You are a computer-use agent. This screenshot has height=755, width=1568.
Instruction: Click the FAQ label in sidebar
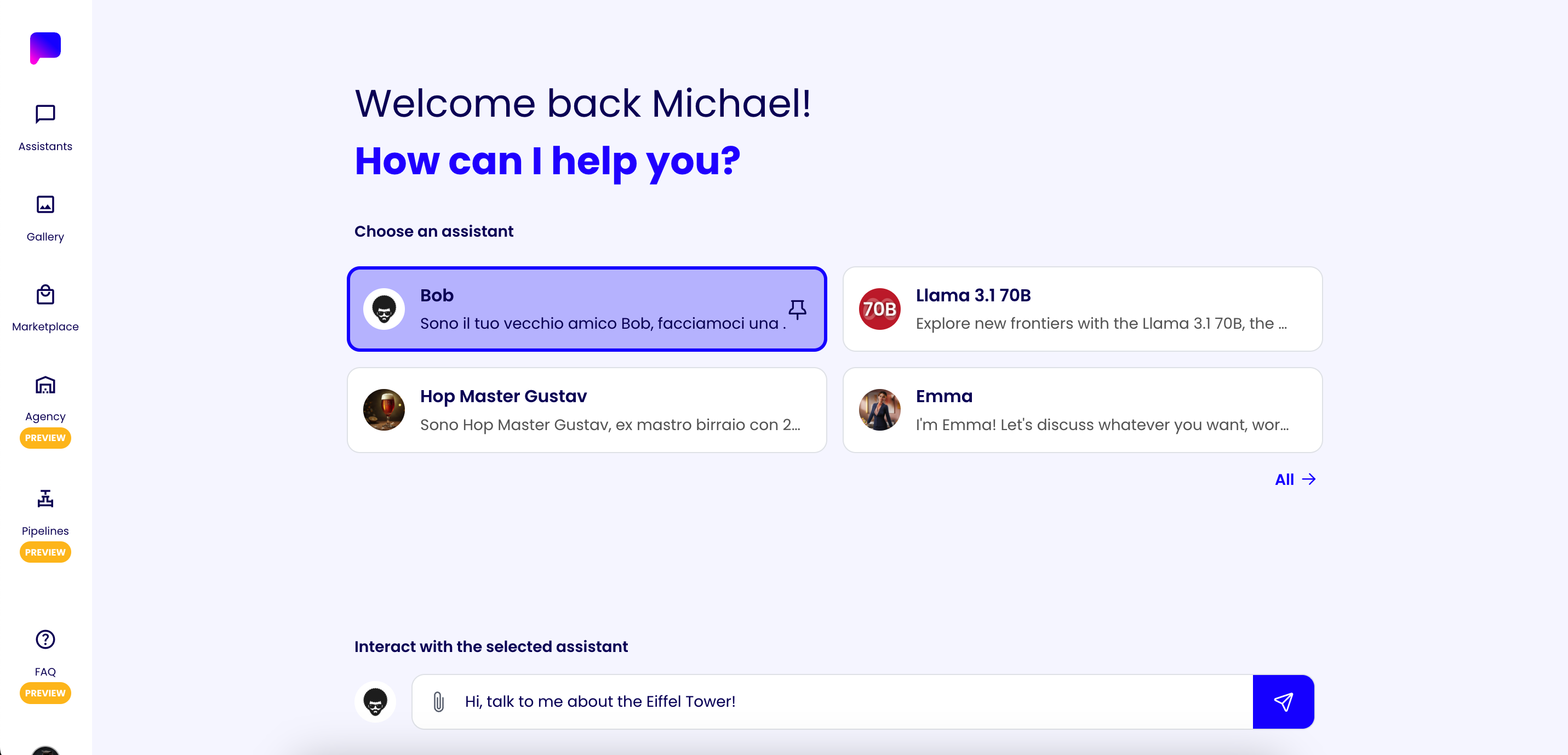[x=45, y=672]
